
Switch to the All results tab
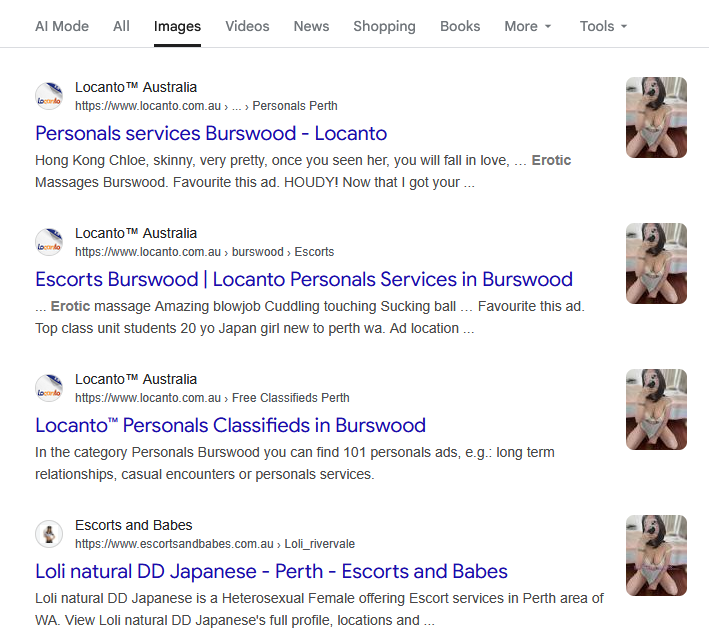pyautogui.click(x=121, y=26)
